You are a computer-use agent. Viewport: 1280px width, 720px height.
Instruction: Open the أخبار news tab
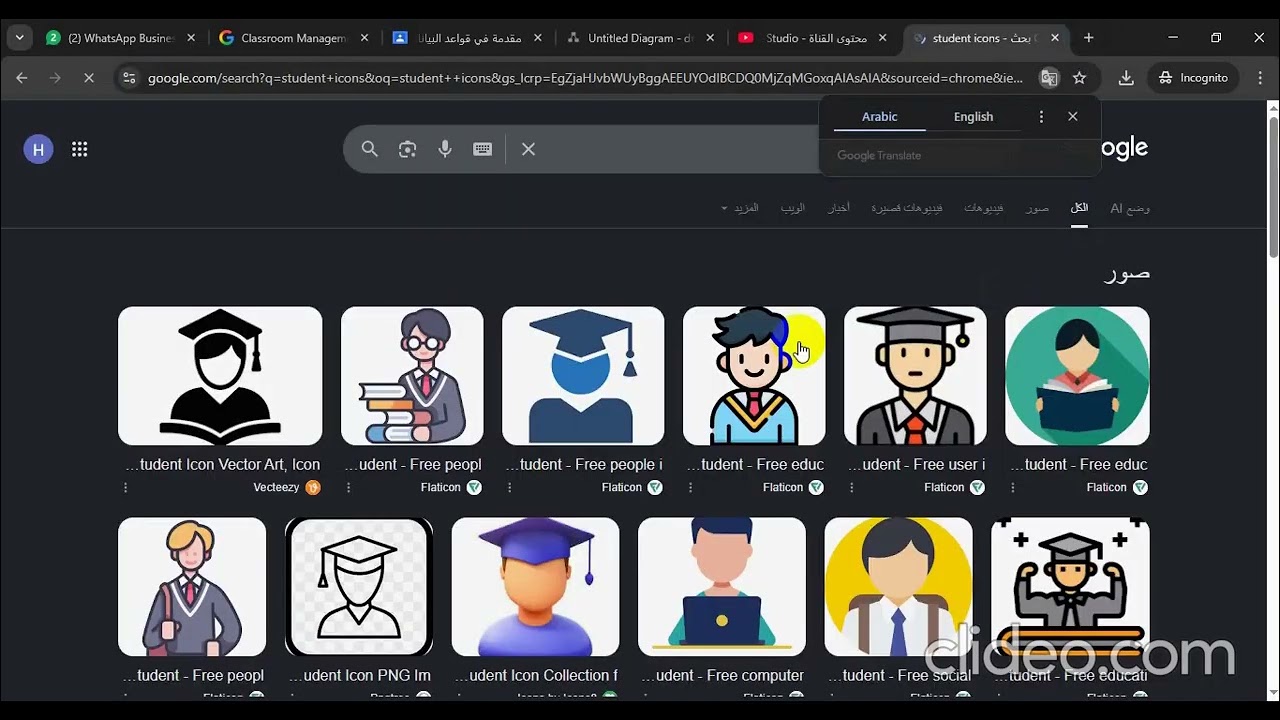coord(839,208)
